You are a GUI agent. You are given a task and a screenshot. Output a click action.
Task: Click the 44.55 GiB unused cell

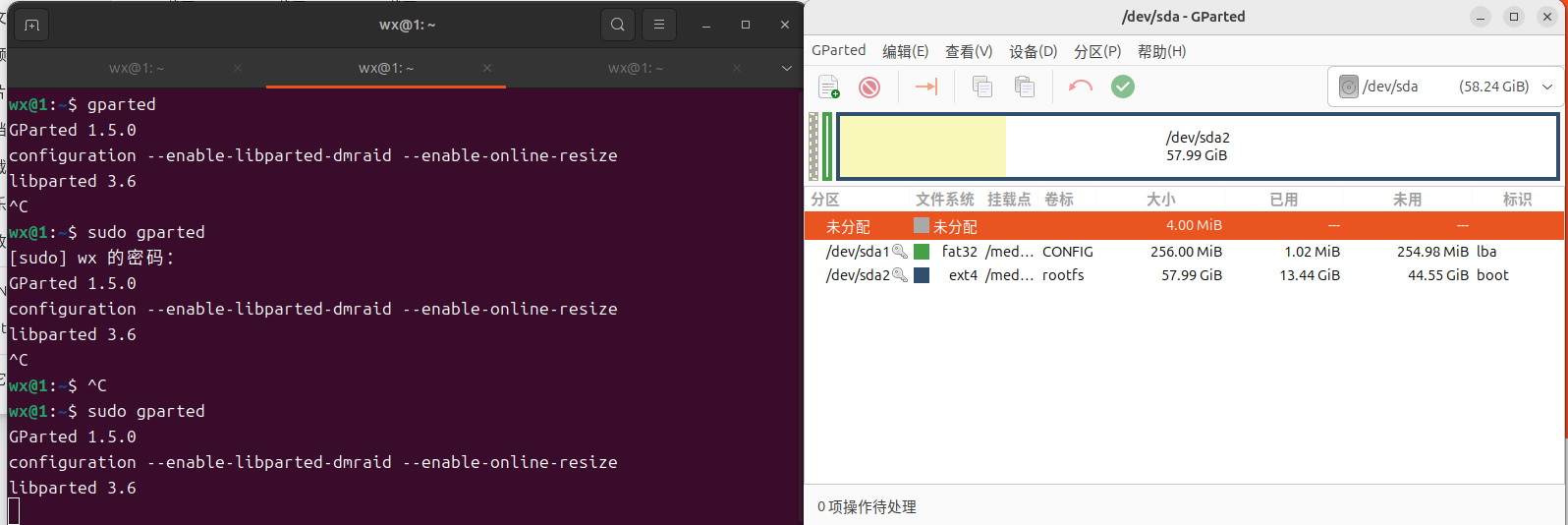click(1438, 275)
